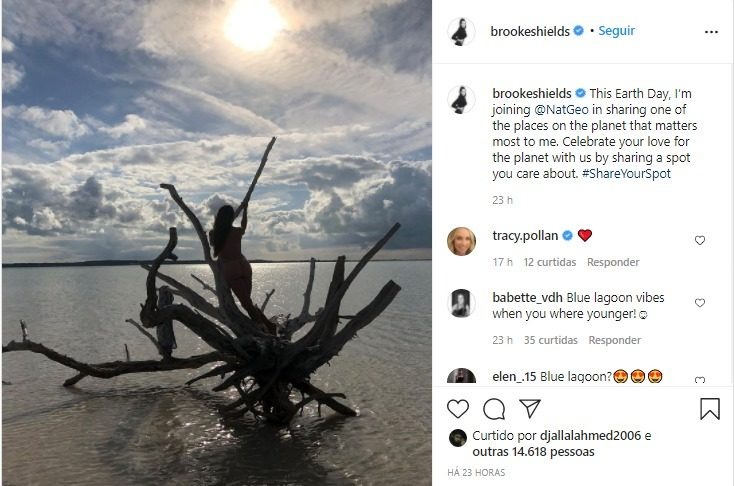Reply to babette_vdh's comment
This screenshot has width=734, height=486.
coord(614,340)
